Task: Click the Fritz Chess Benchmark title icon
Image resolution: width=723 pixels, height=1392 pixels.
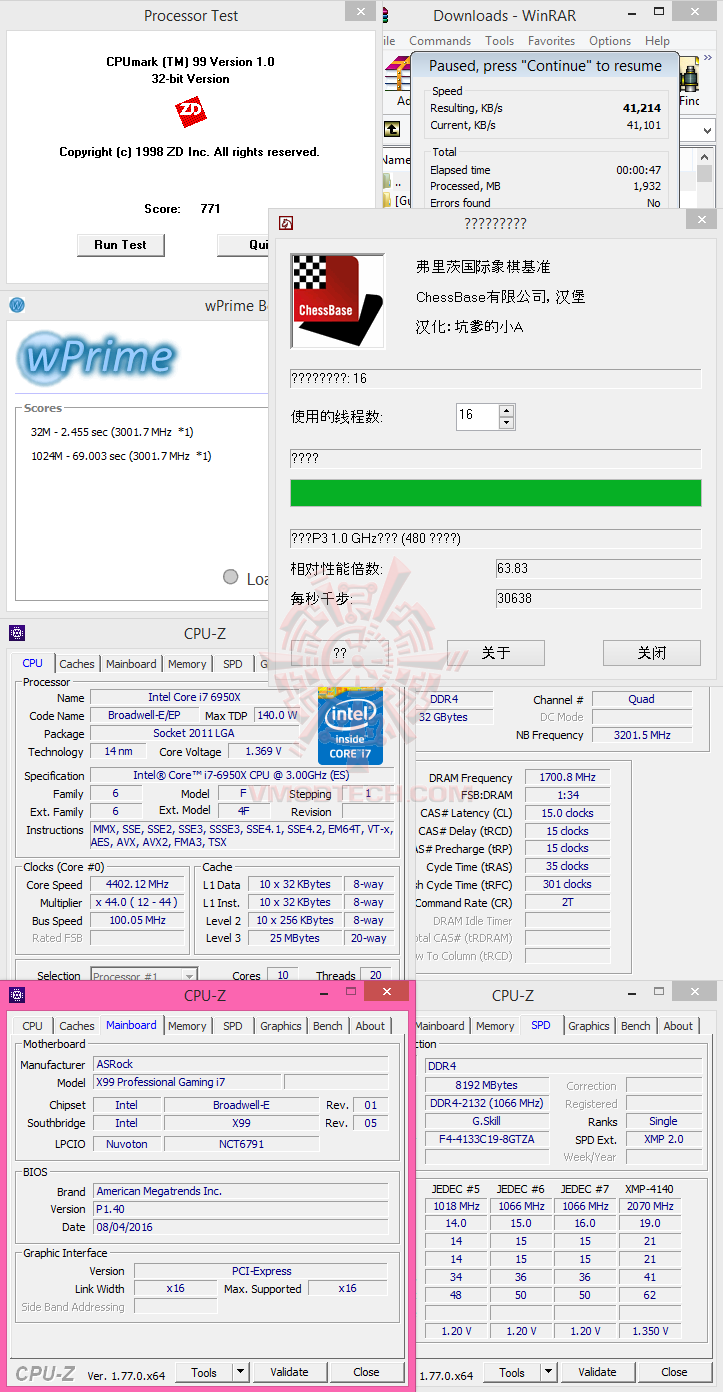Action: [x=286, y=224]
